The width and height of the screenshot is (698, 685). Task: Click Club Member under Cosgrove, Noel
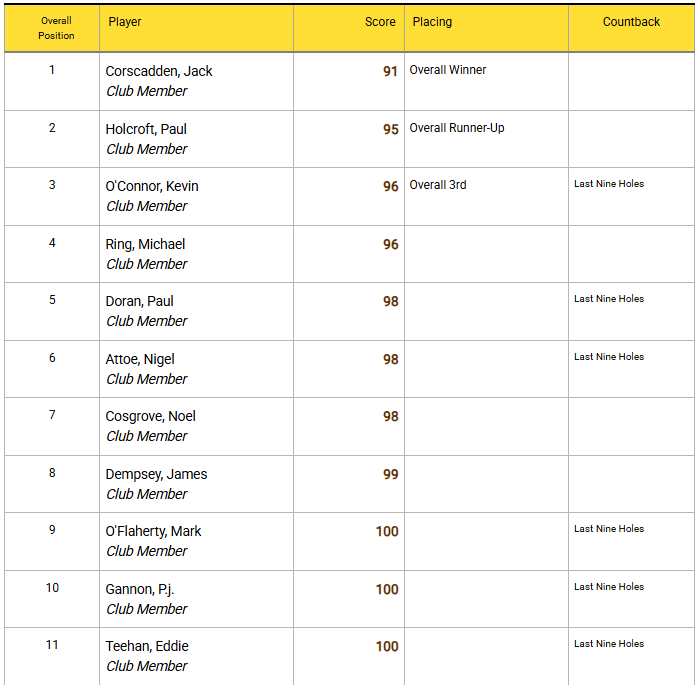[147, 436]
